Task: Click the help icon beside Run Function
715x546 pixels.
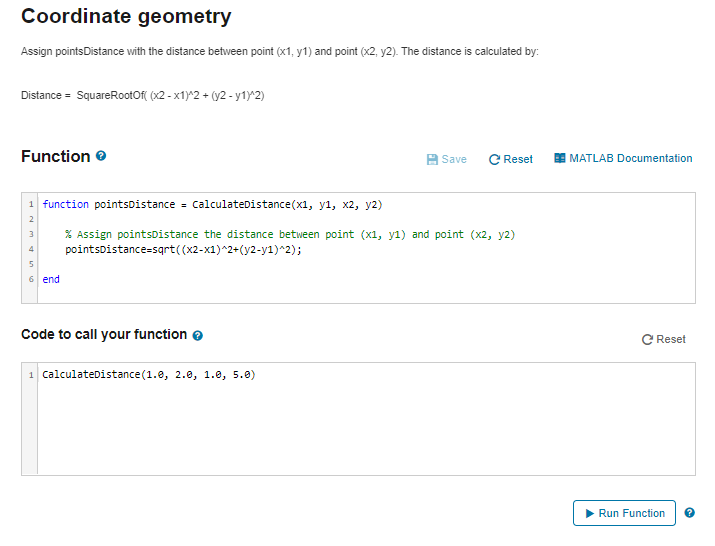Action: click(689, 513)
